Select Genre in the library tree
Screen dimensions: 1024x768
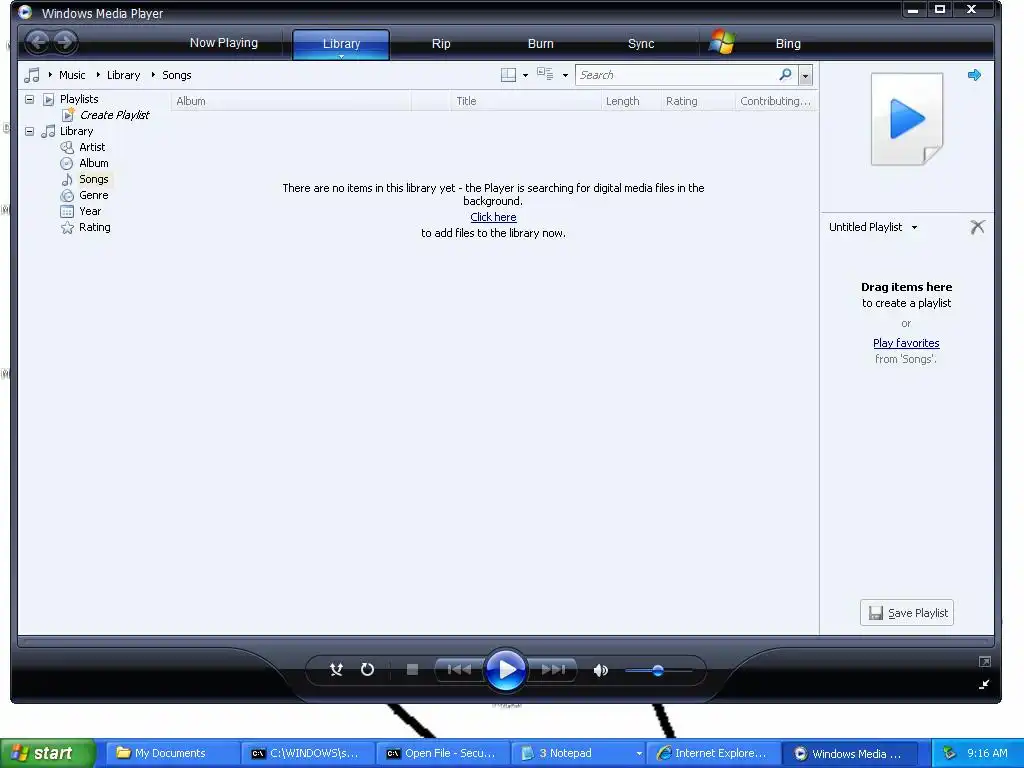click(x=93, y=195)
